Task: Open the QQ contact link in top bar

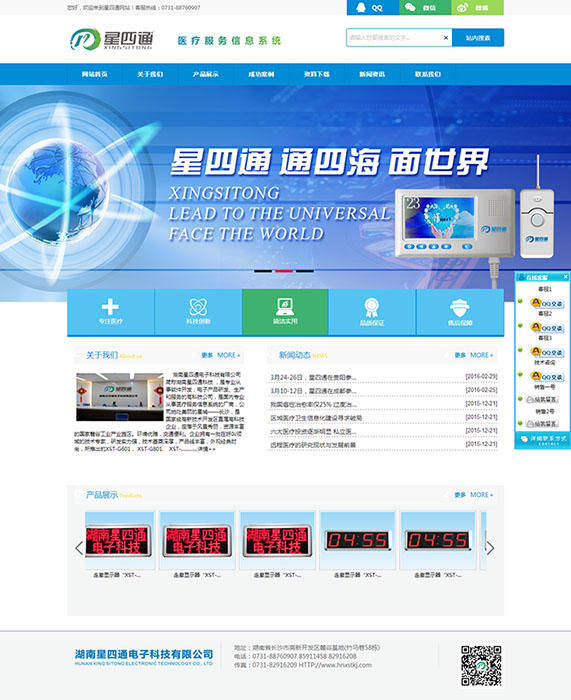Action: point(372,8)
